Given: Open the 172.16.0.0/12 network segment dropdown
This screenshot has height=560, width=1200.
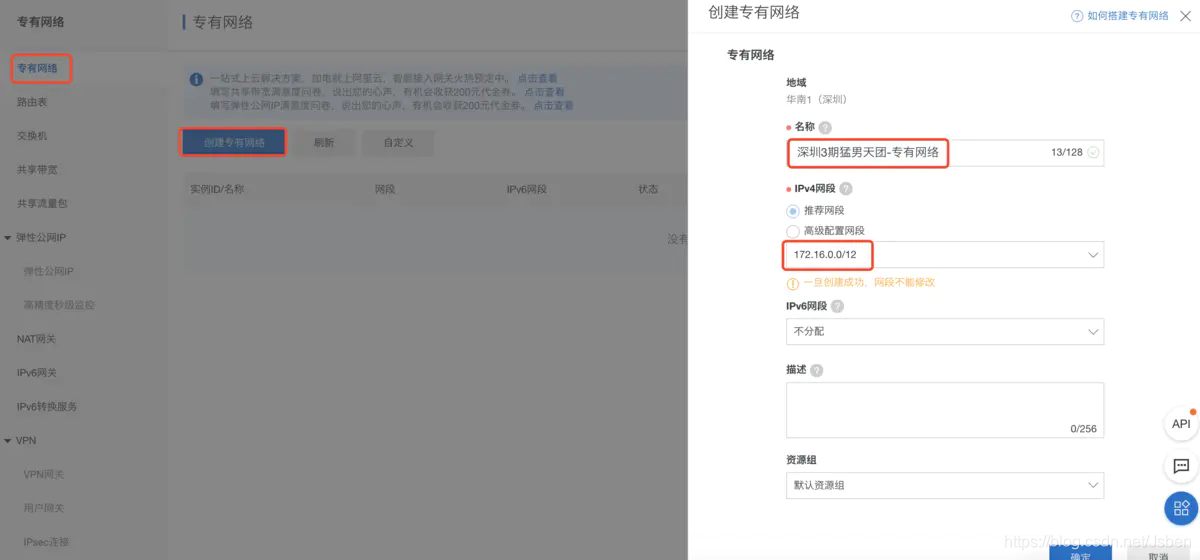Looking at the screenshot, I should pyautogui.click(x=945, y=255).
